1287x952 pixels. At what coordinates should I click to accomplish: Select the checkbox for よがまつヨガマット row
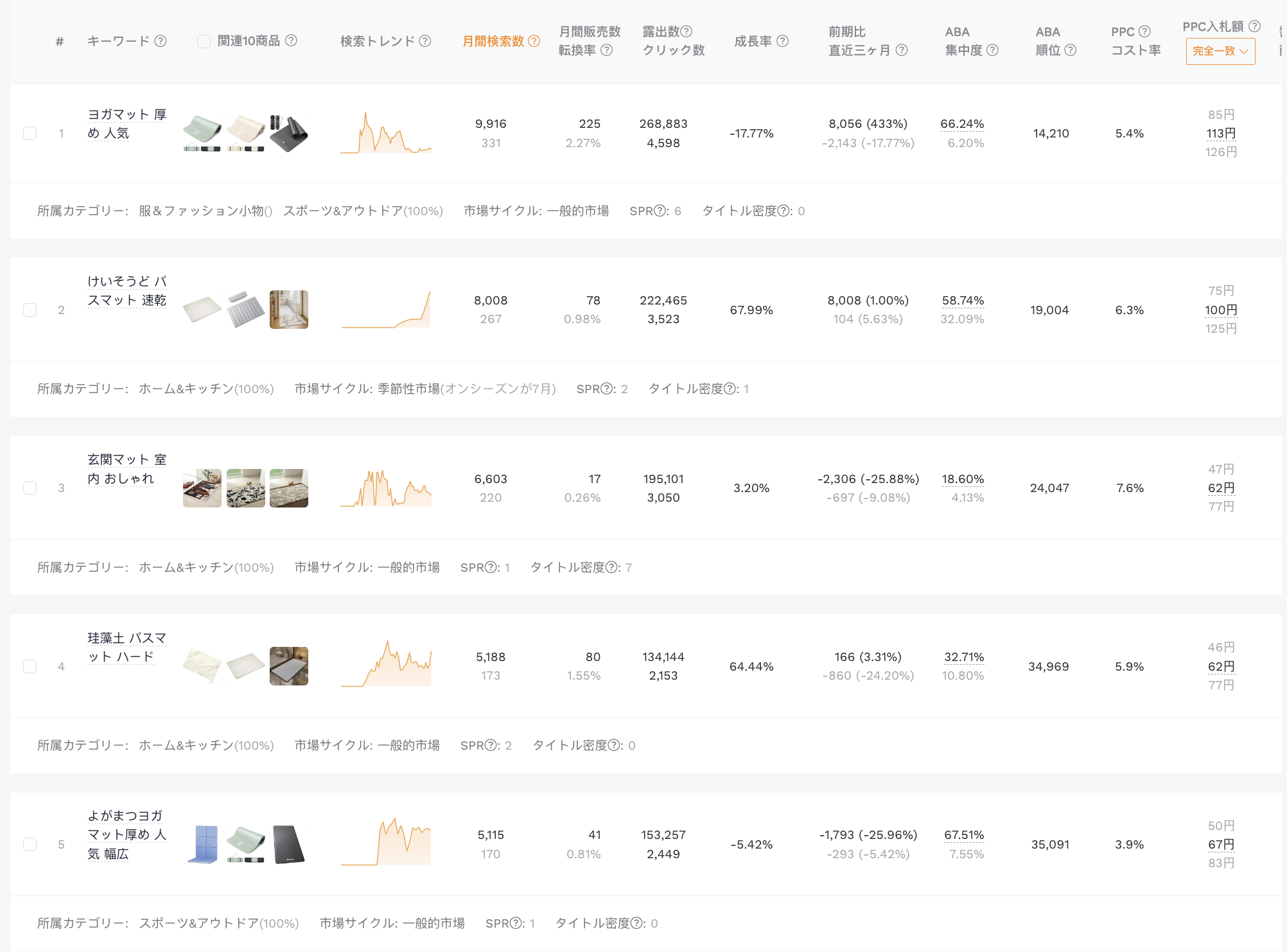(x=30, y=844)
